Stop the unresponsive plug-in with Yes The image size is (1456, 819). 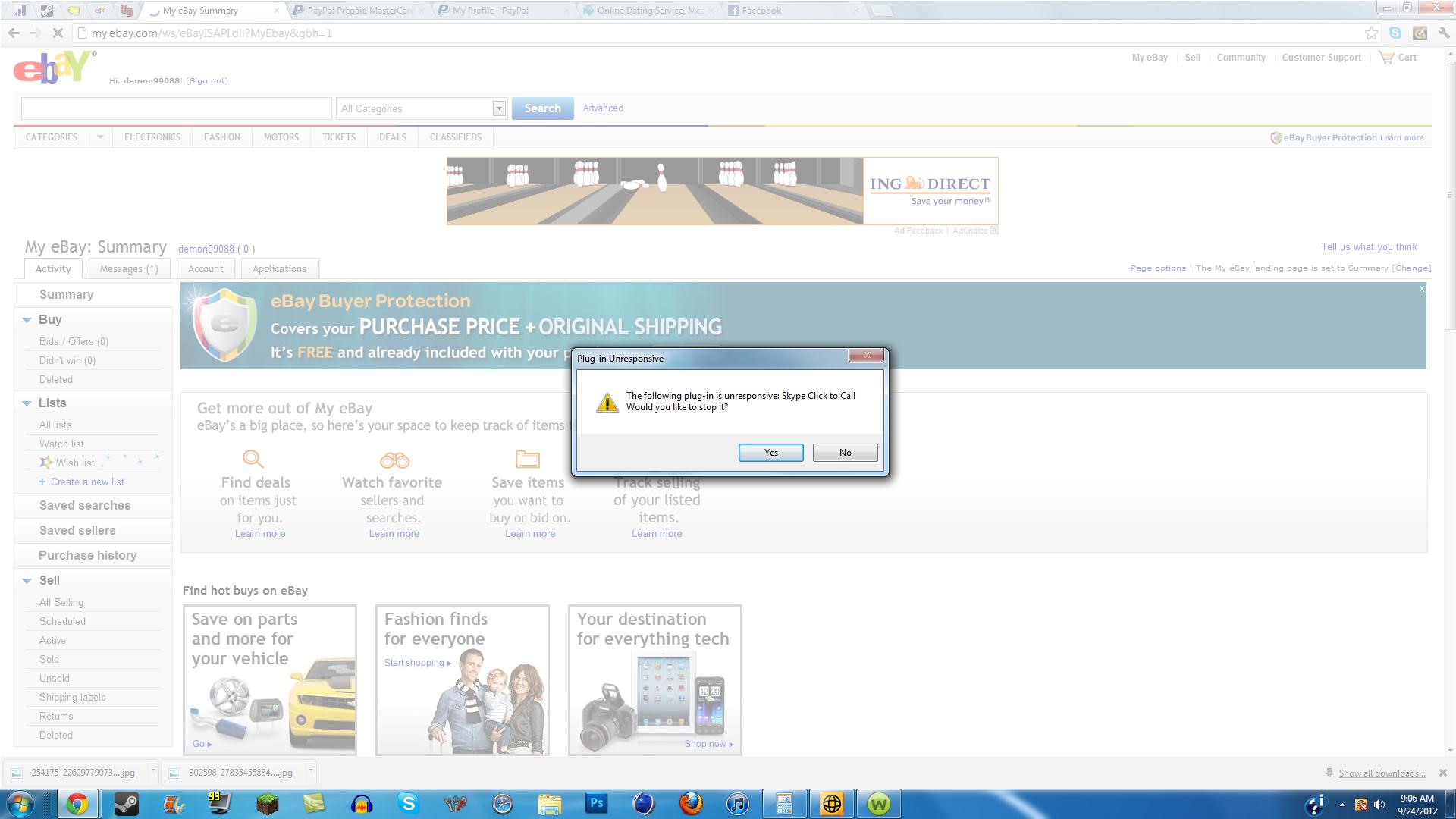[x=770, y=453]
